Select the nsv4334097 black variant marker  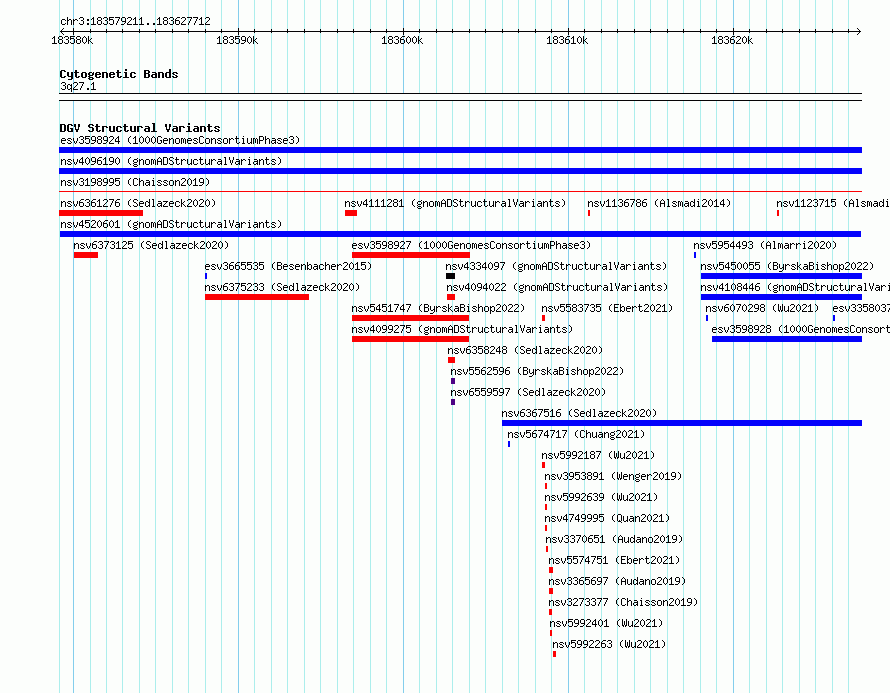coord(450,276)
